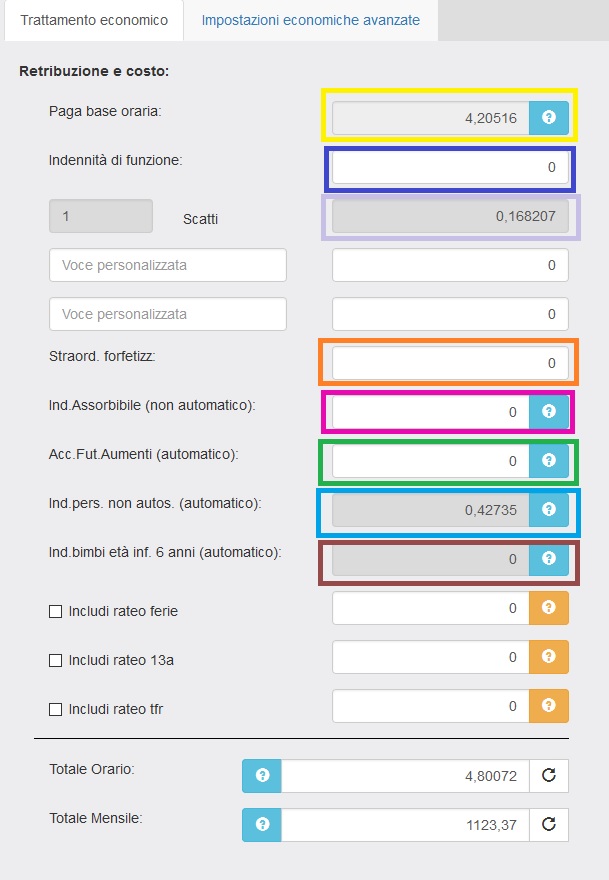Select the Trattamento economico tab
Screen dimensions: 609x880
click(94, 20)
